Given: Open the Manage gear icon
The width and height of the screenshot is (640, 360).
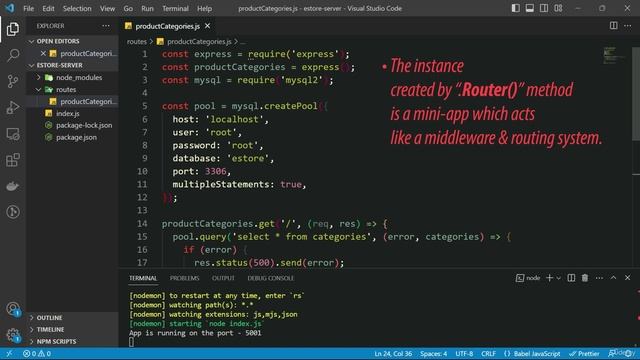Looking at the screenshot, I should [13, 335].
